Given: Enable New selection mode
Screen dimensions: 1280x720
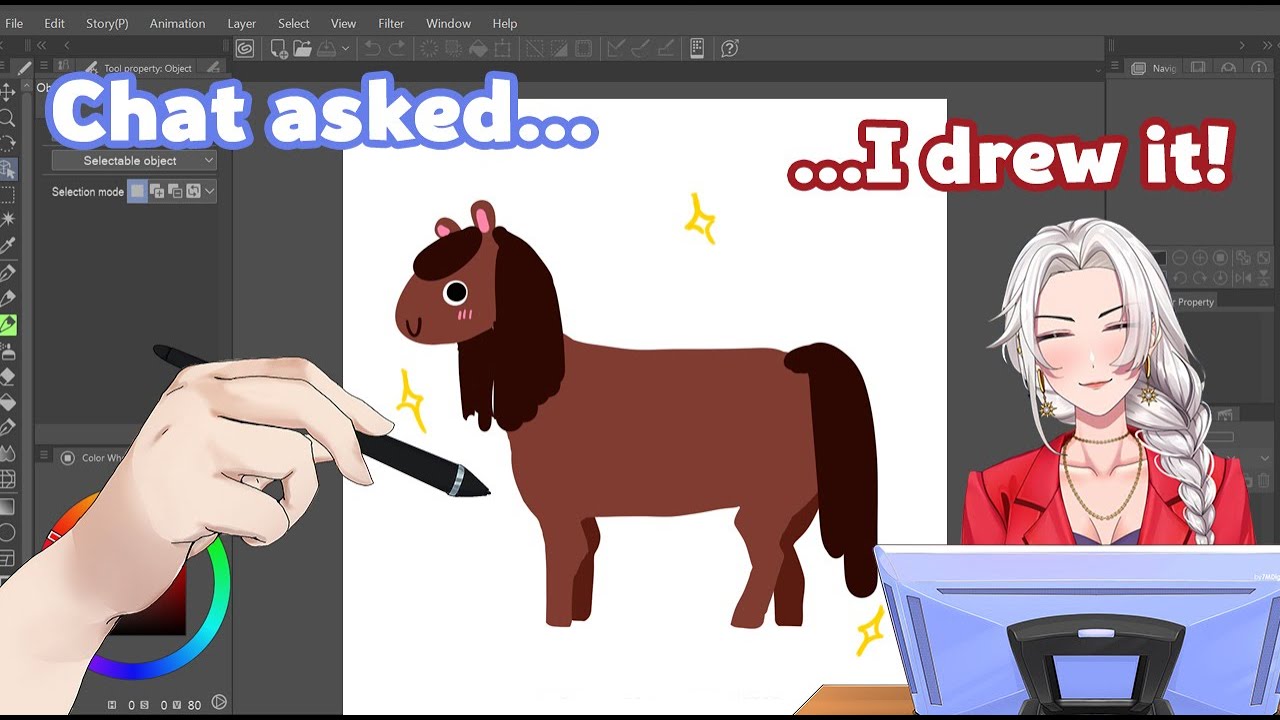Looking at the screenshot, I should click(x=137, y=191).
